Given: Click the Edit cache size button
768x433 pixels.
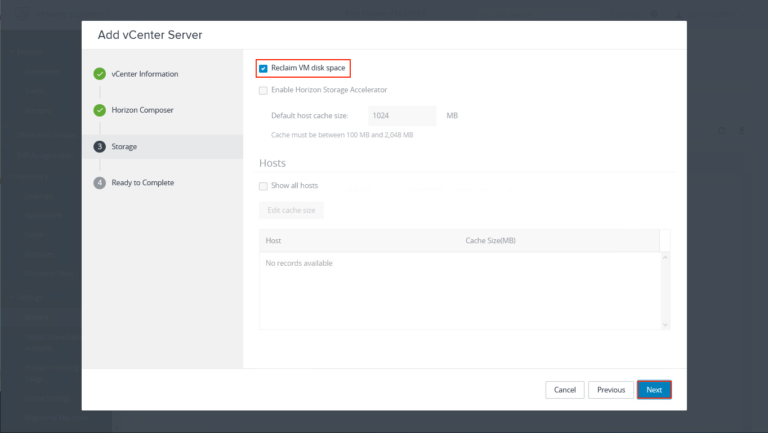Looking at the screenshot, I should coord(291,210).
